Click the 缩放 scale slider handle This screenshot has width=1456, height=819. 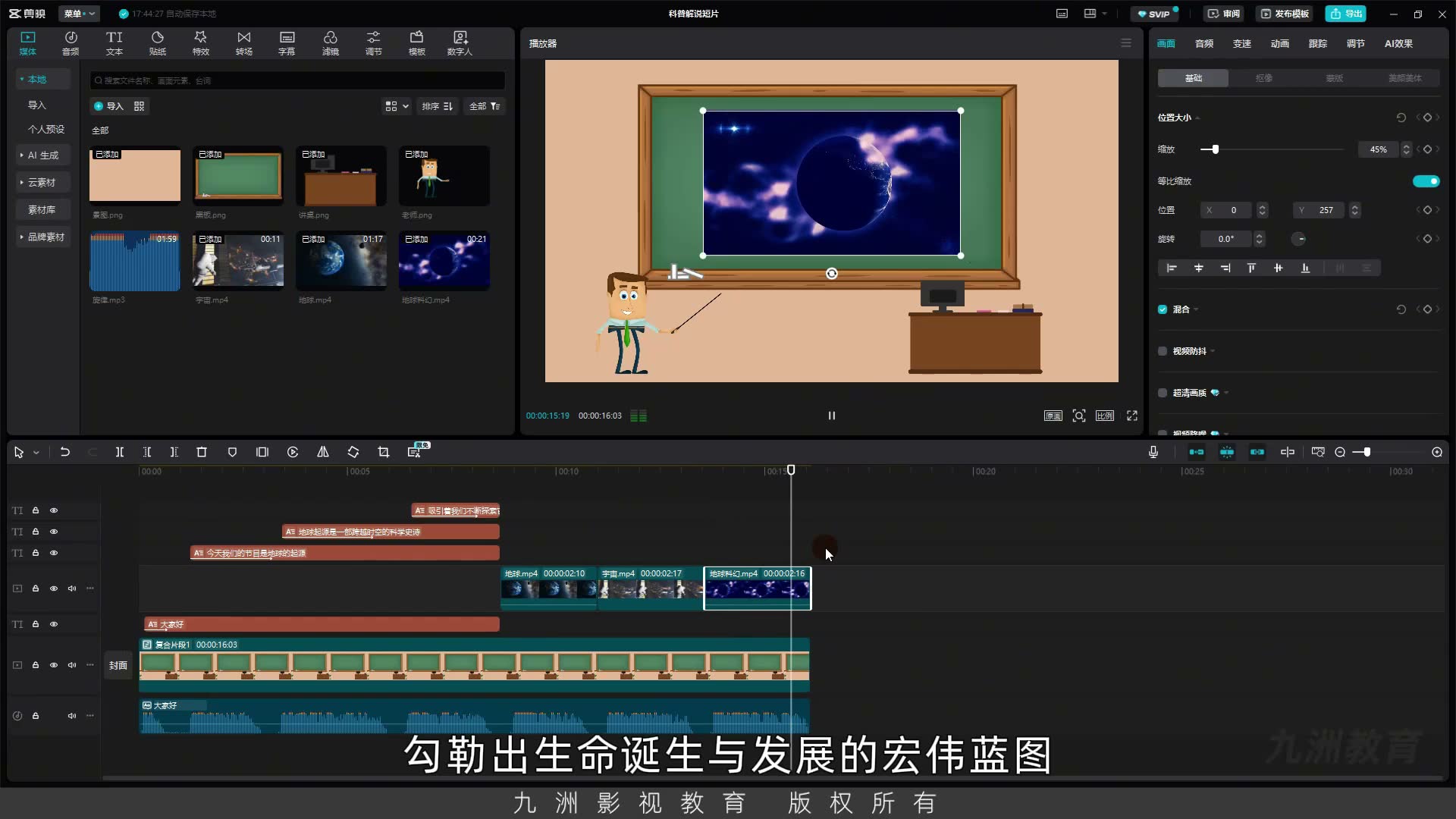[1215, 149]
